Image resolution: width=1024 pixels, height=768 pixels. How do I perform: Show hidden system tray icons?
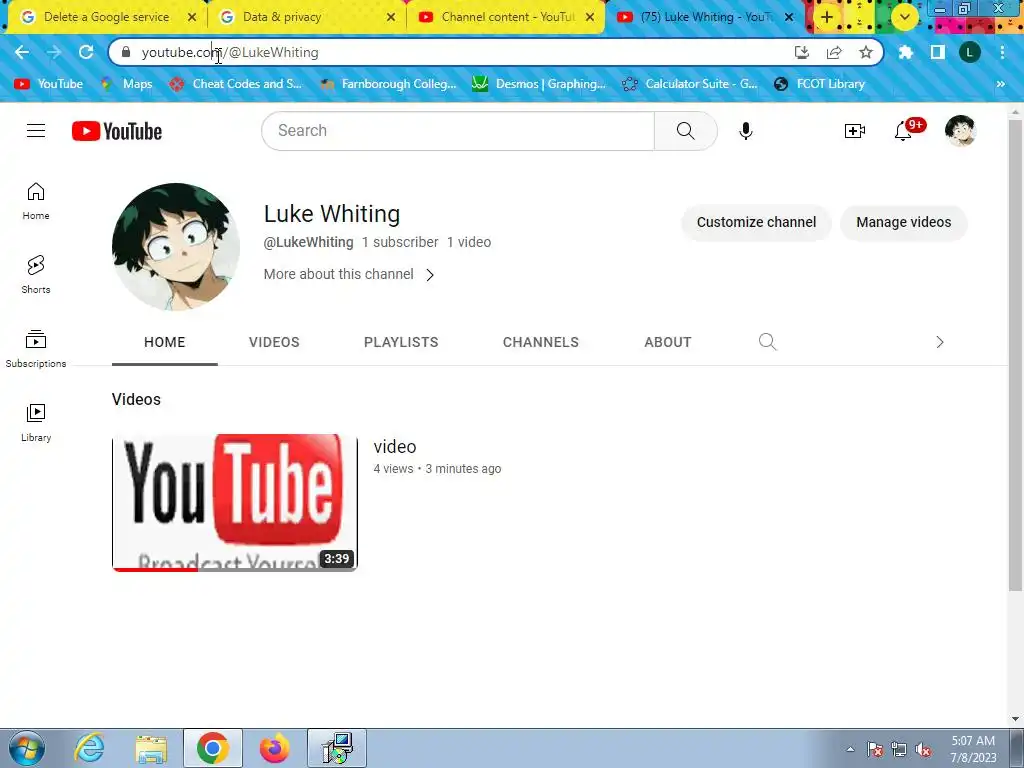click(x=850, y=749)
